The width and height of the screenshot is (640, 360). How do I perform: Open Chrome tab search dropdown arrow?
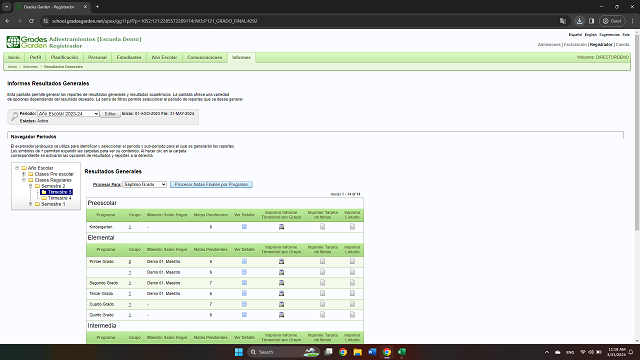click(7, 7)
